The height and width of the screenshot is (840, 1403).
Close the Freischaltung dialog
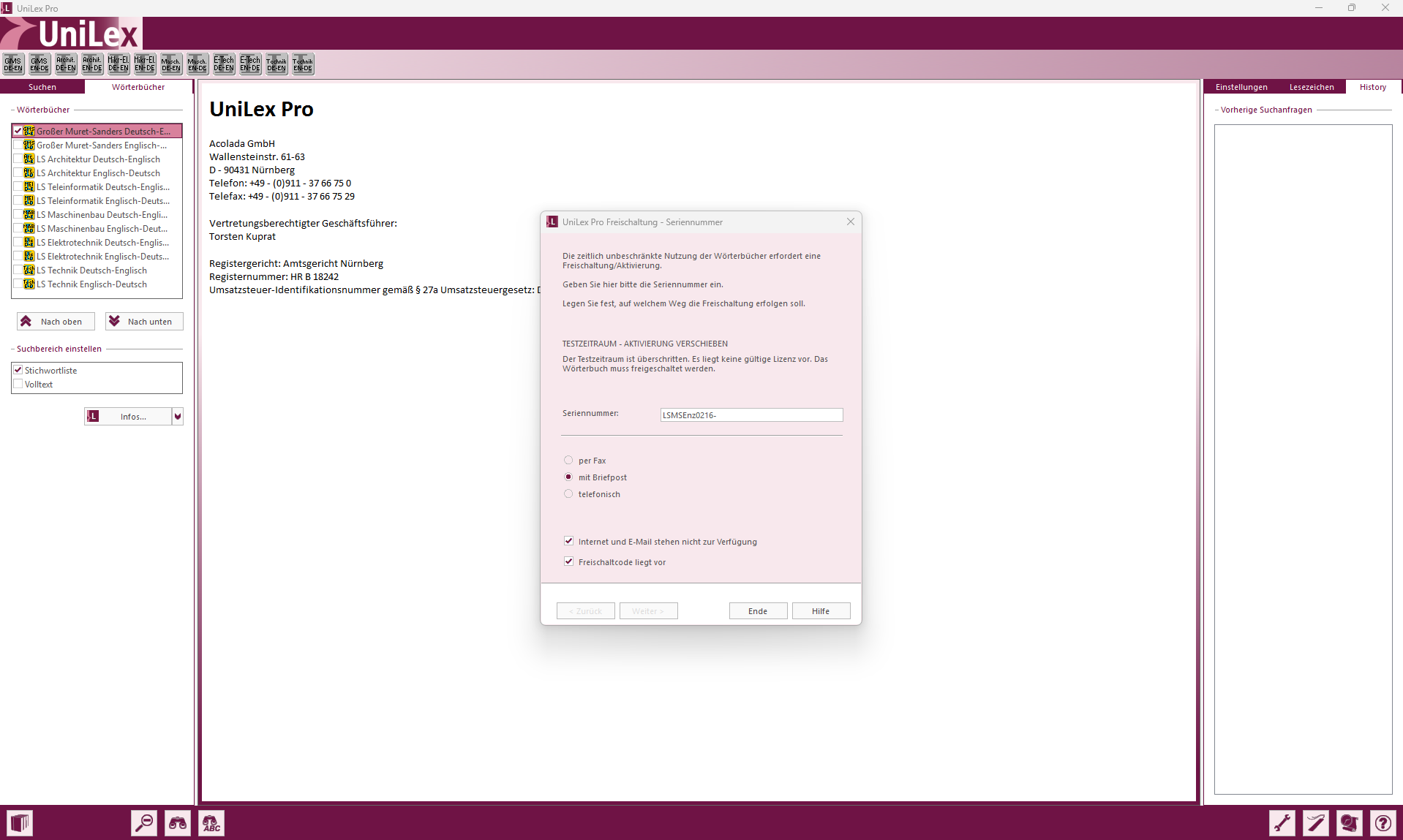[x=851, y=222]
